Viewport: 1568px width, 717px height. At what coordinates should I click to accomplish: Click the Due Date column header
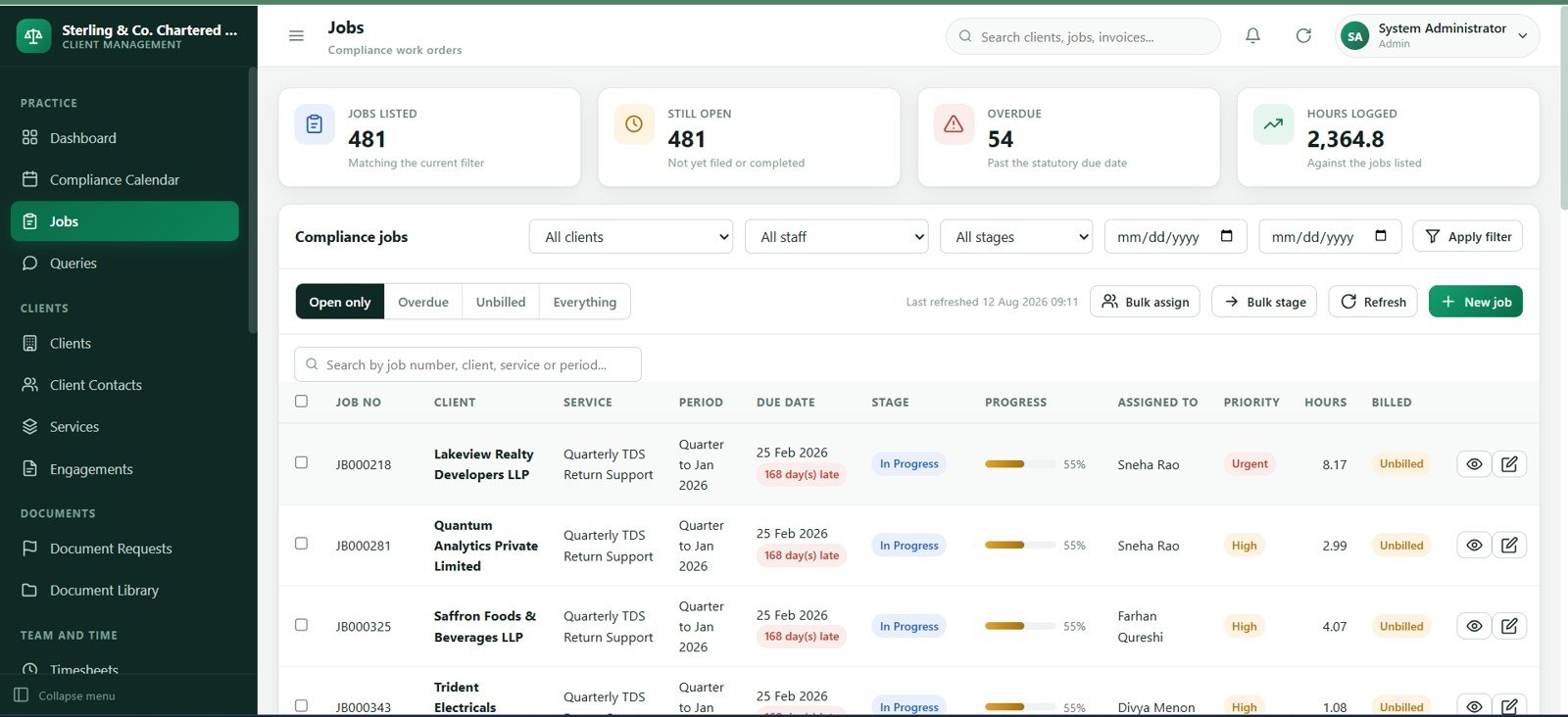coord(785,403)
